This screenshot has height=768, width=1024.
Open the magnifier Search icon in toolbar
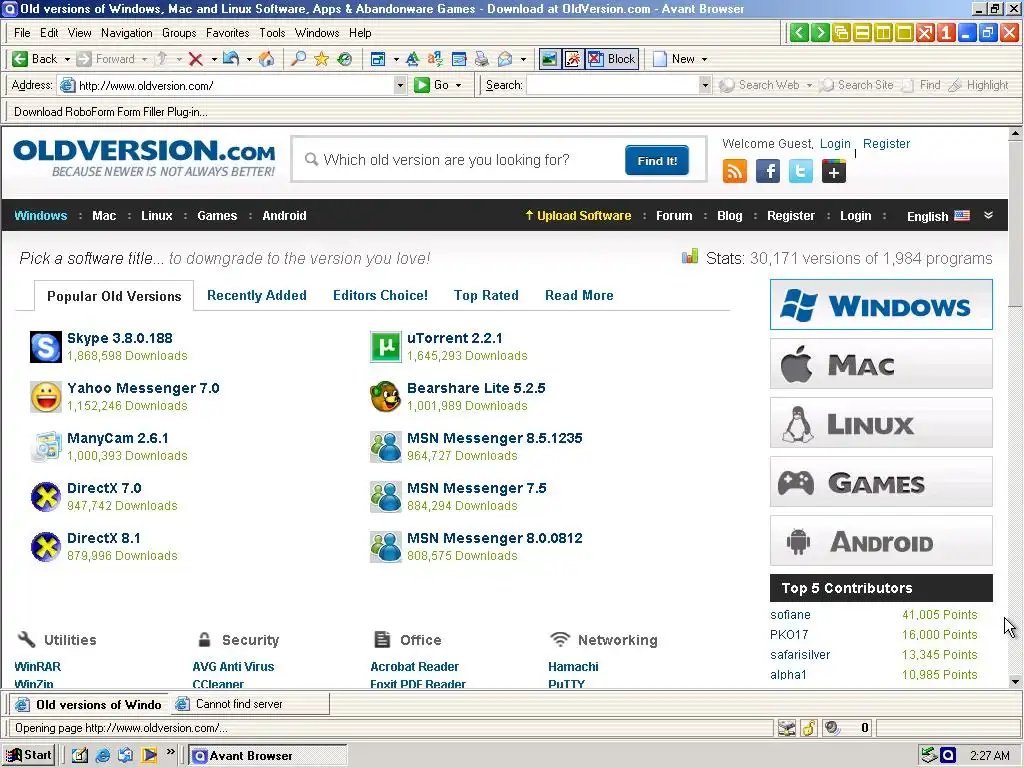click(298, 59)
